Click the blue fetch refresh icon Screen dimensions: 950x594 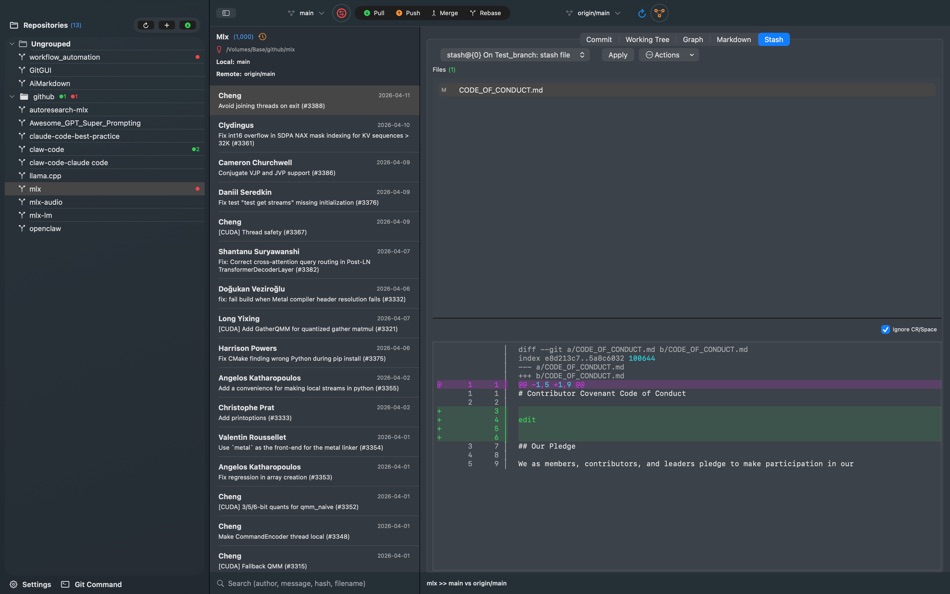pyautogui.click(x=641, y=13)
